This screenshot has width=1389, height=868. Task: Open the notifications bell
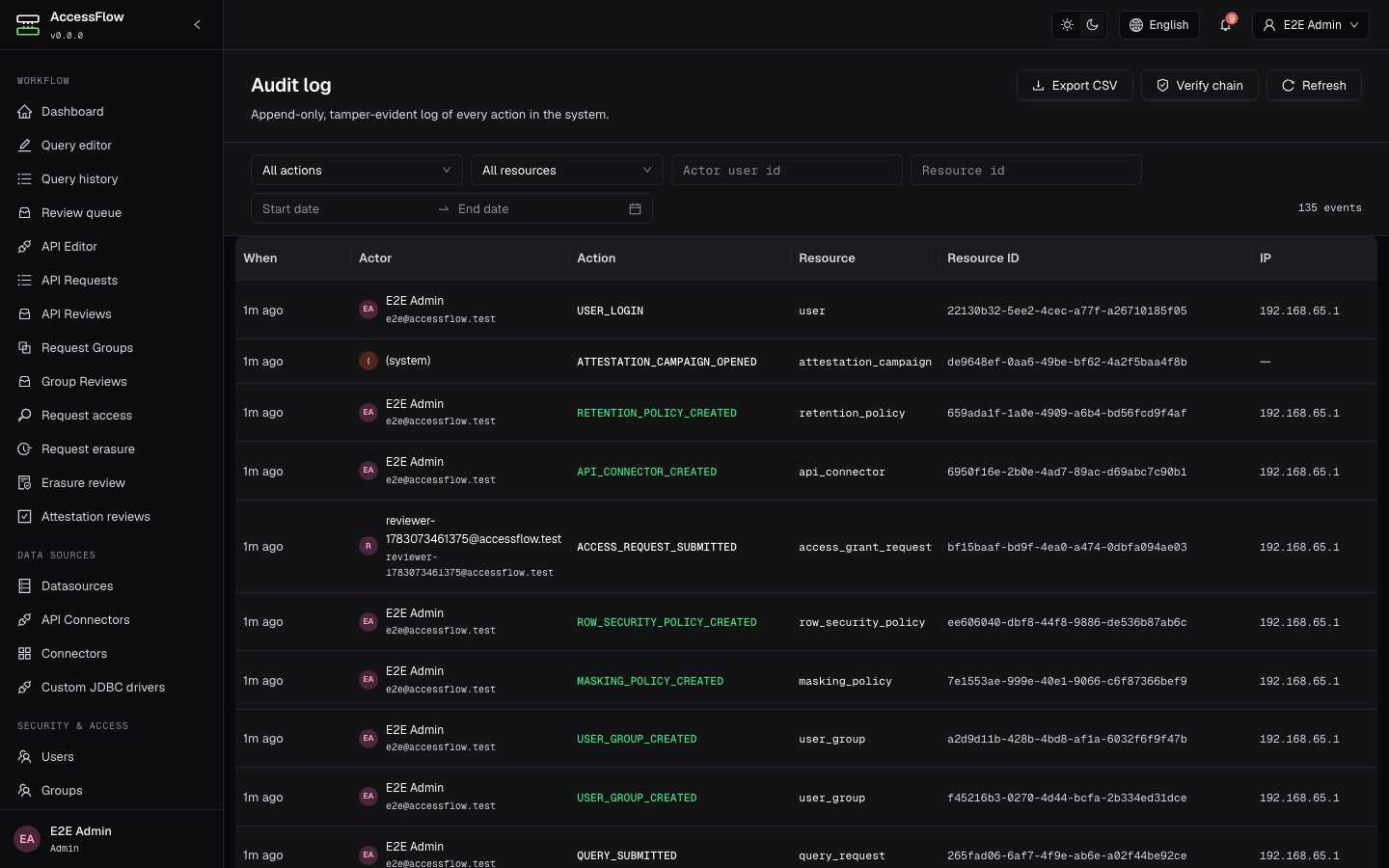coord(1226,25)
